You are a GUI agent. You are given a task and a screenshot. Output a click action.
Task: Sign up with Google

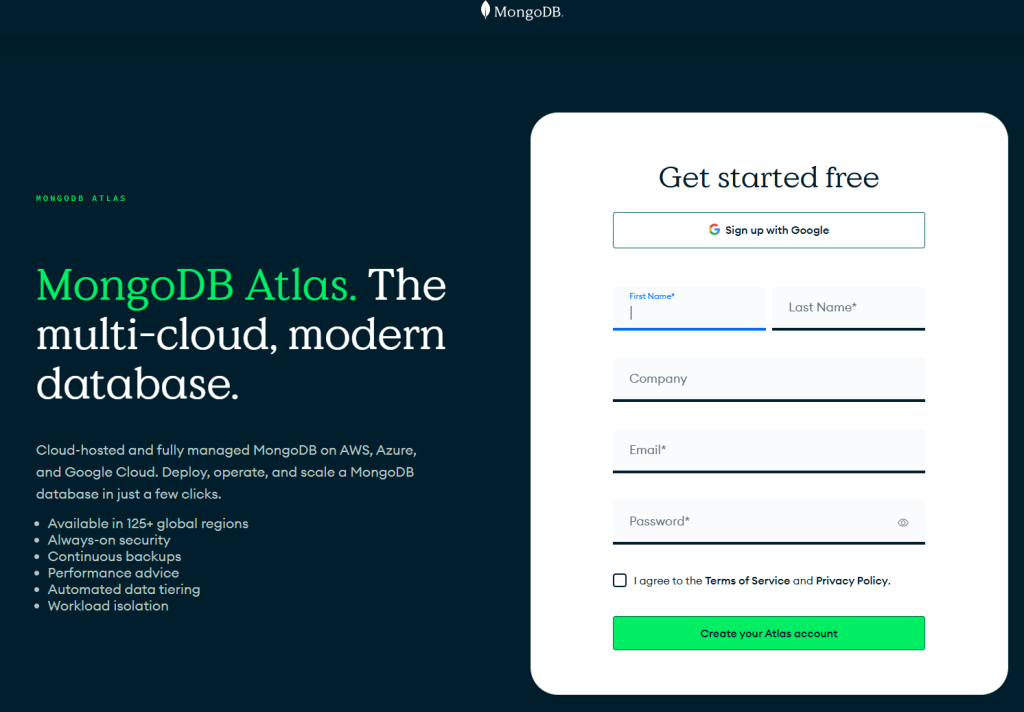point(769,230)
